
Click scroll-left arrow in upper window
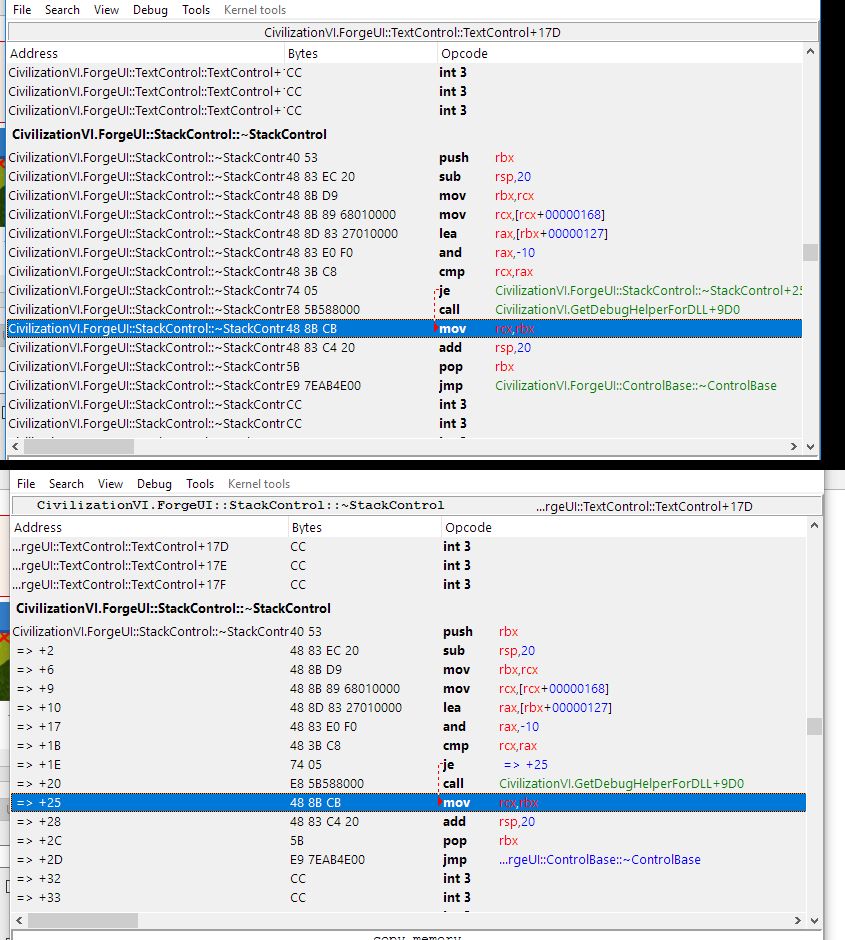(x=16, y=446)
